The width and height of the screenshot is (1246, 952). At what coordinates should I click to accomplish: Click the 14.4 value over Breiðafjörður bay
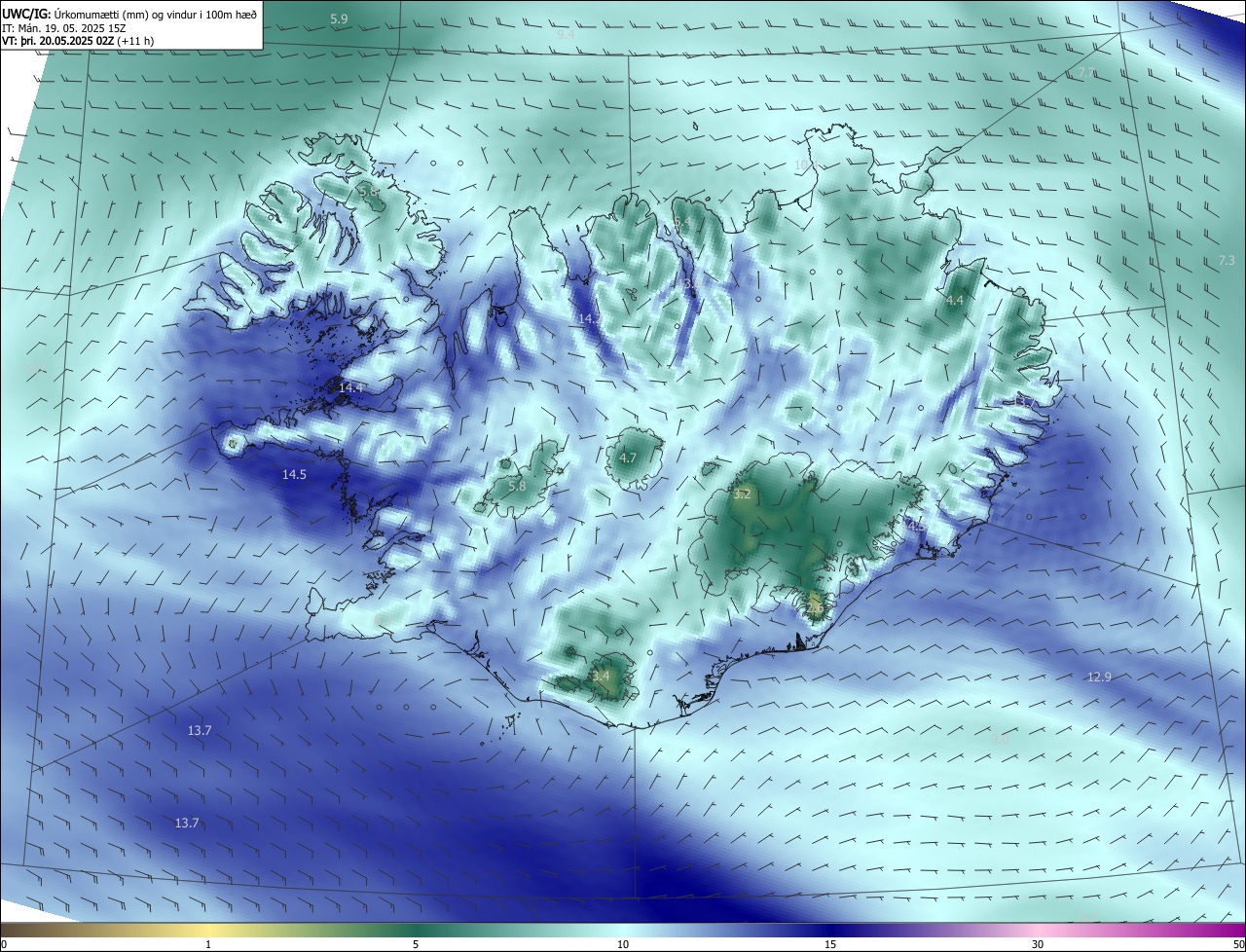[350, 387]
